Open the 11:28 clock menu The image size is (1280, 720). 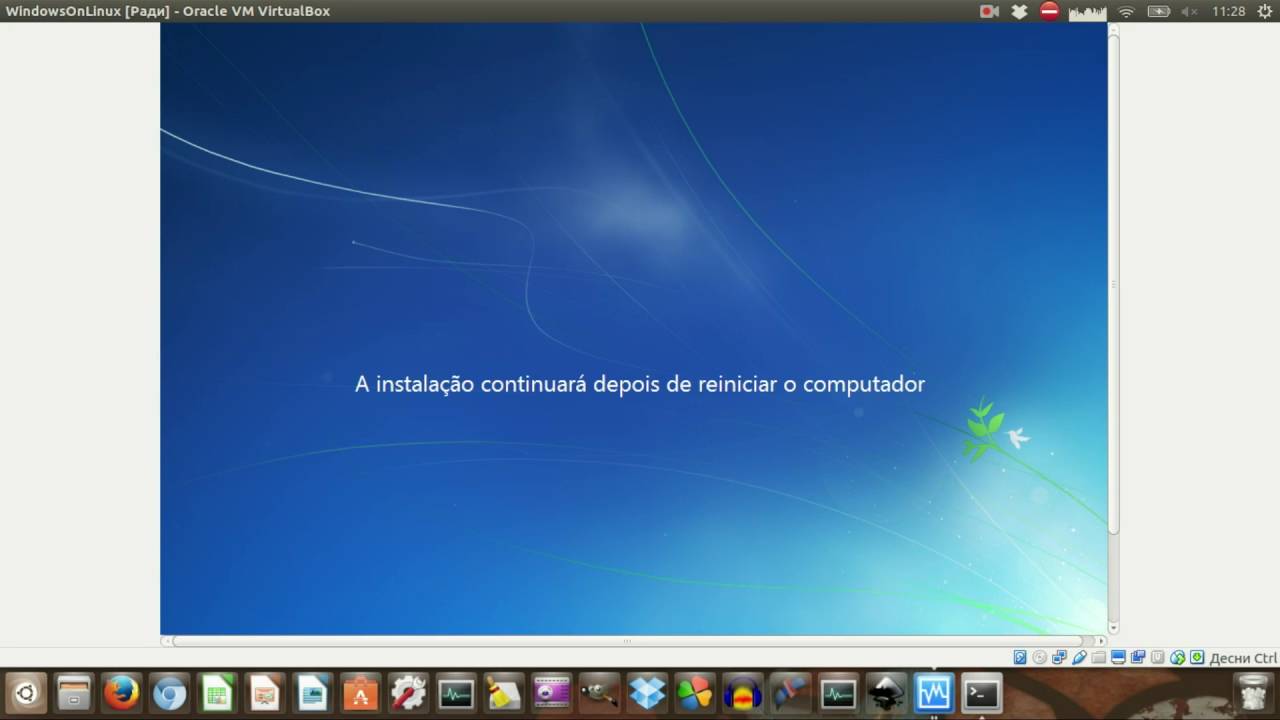click(x=1228, y=11)
